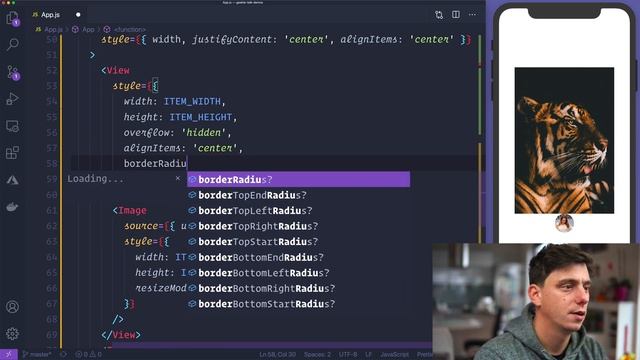The width and height of the screenshot is (640, 360).
Task: Click the open changes compare icon
Action: point(439,15)
